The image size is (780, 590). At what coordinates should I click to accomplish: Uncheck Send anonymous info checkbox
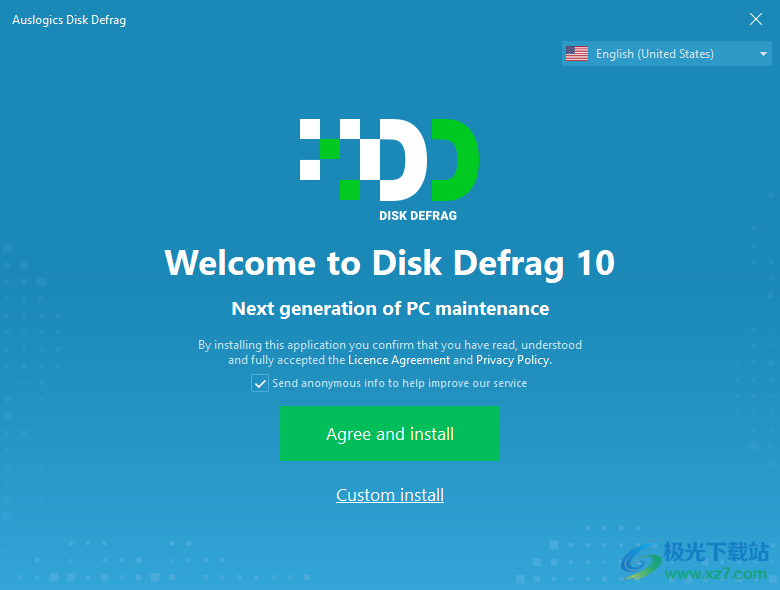(260, 383)
